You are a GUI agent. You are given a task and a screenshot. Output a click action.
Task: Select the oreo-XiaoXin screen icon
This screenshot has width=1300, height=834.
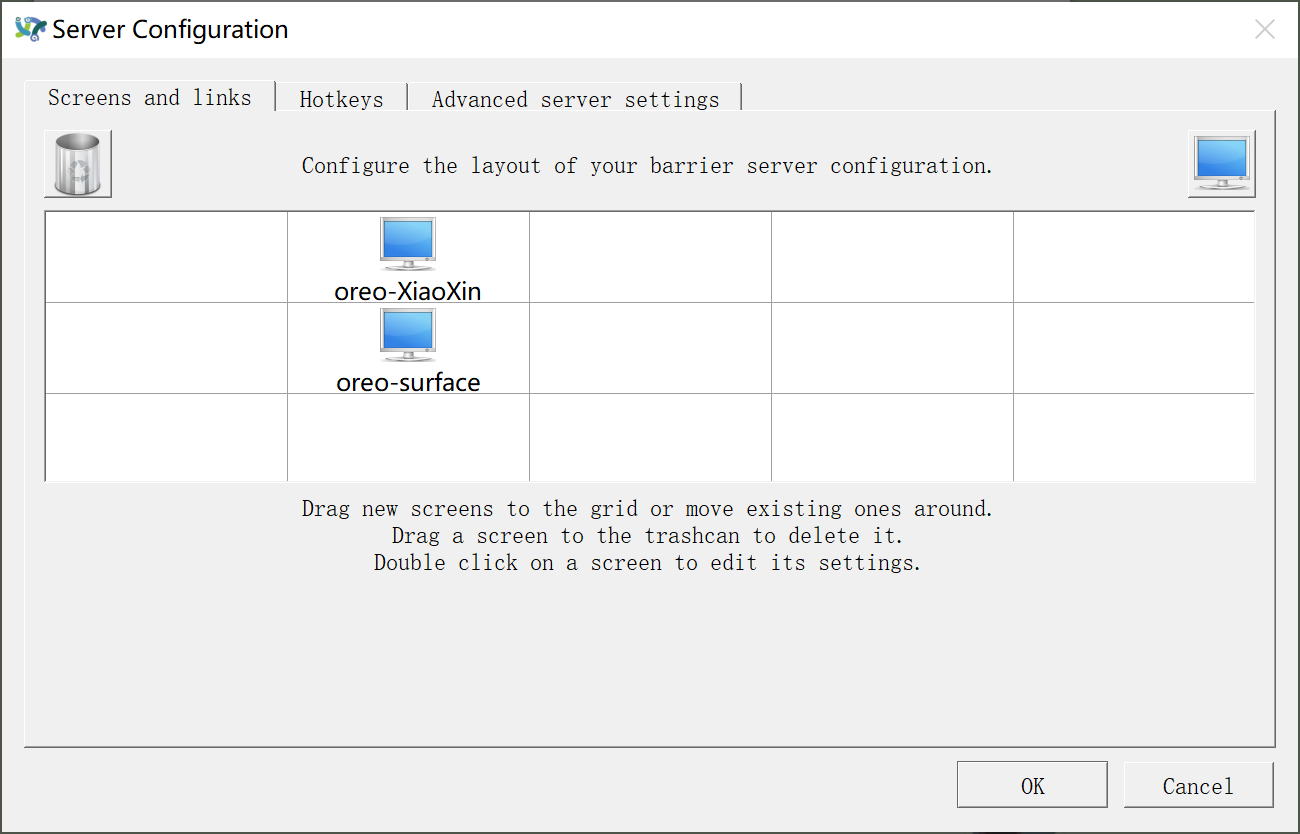pos(408,242)
